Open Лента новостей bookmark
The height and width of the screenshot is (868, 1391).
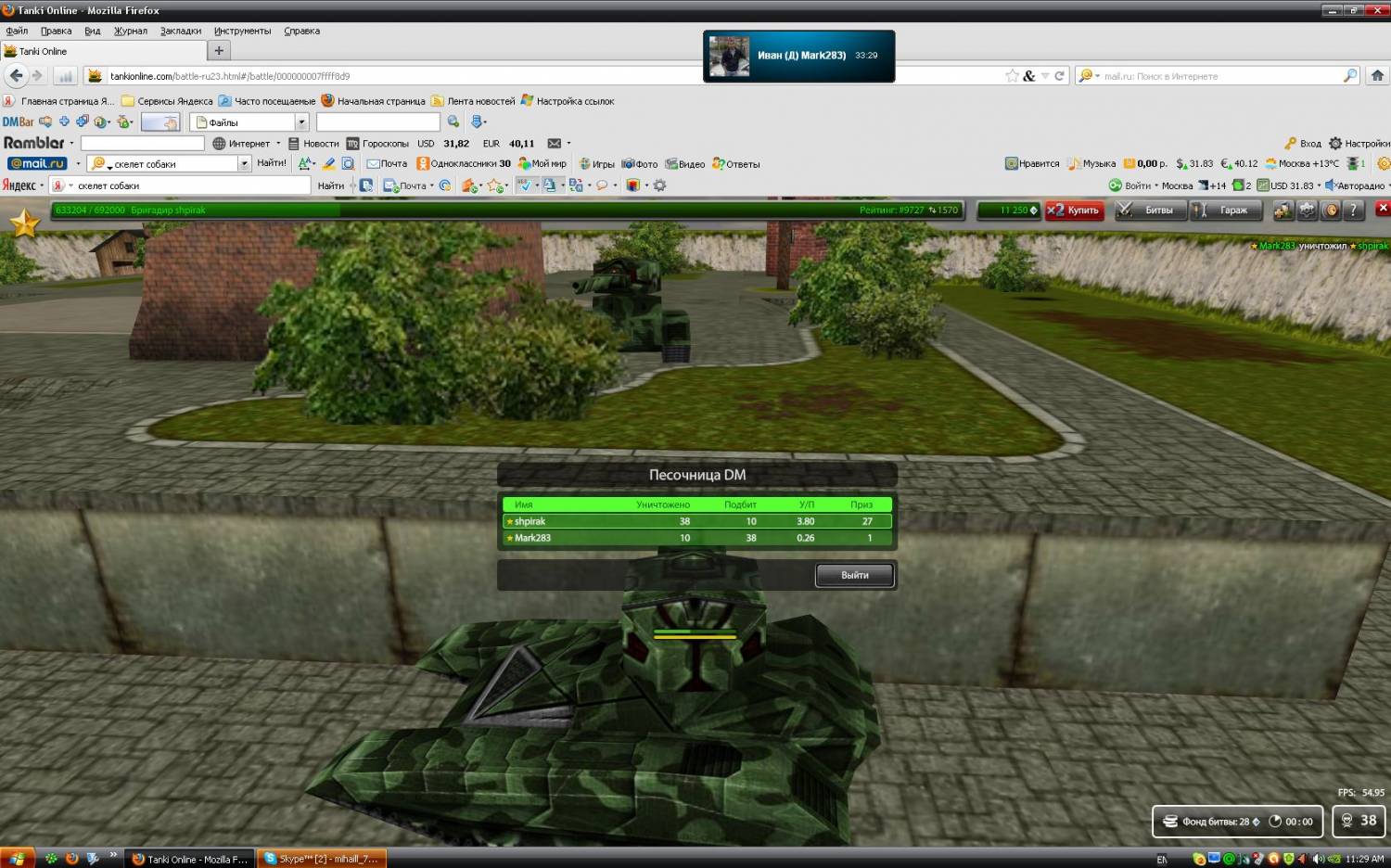[x=473, y=101]
